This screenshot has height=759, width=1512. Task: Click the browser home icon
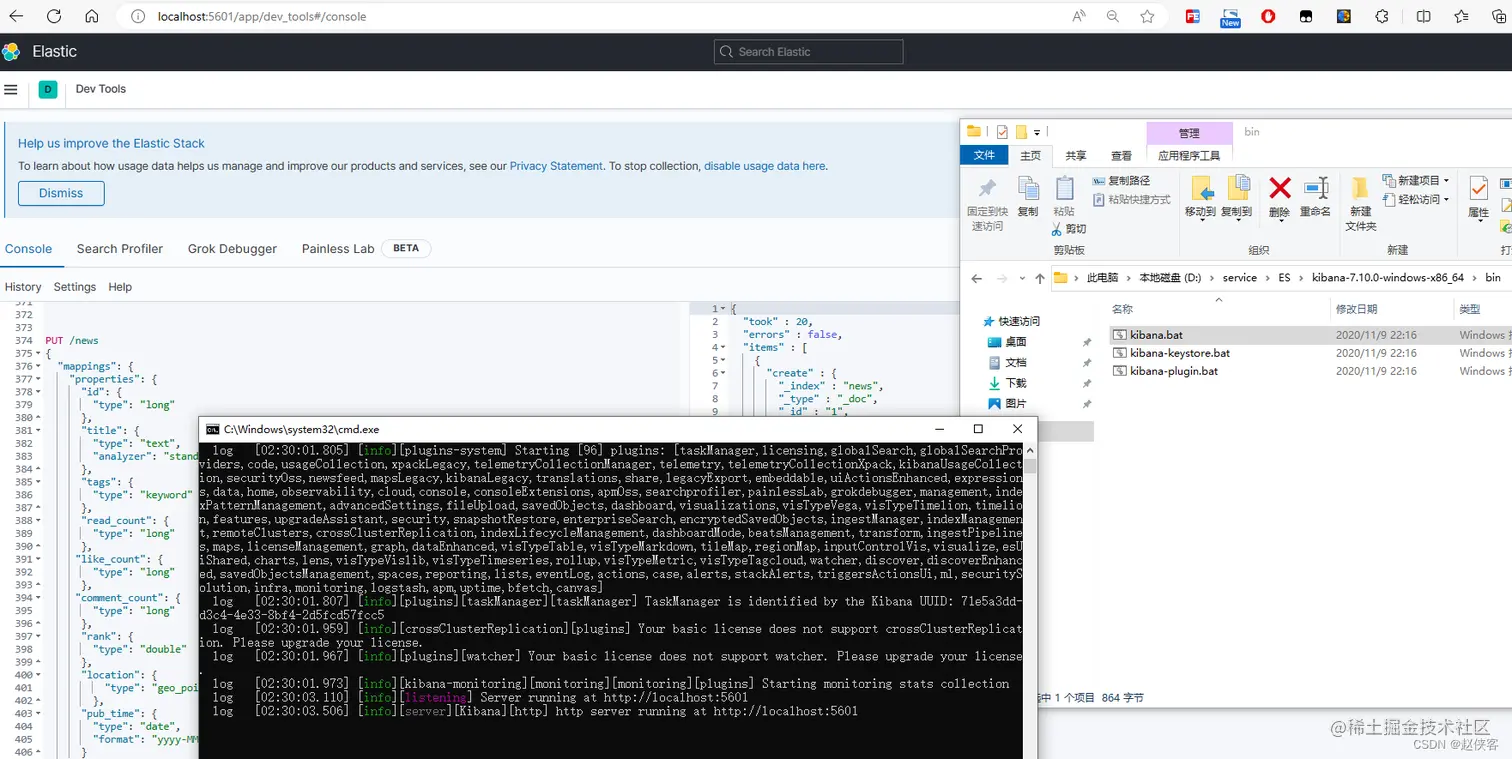click(91, 17)
